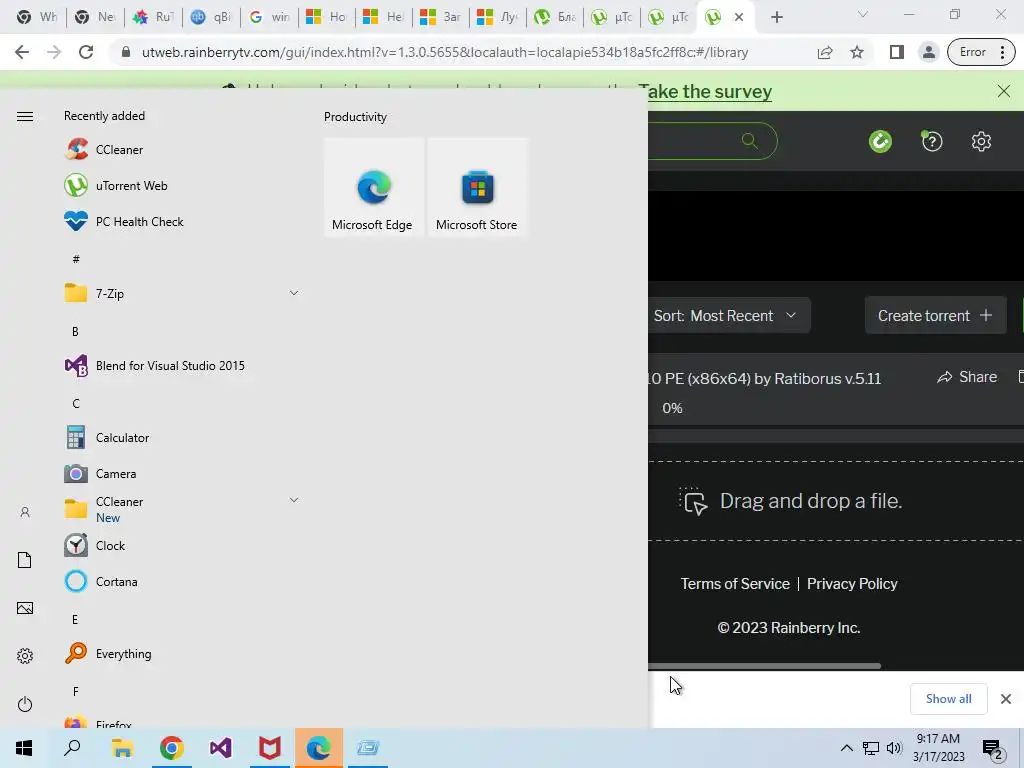1024x768 pixels.
Task: Expand Start menu hamburger navigation
Action: click(x=25, y=116)
